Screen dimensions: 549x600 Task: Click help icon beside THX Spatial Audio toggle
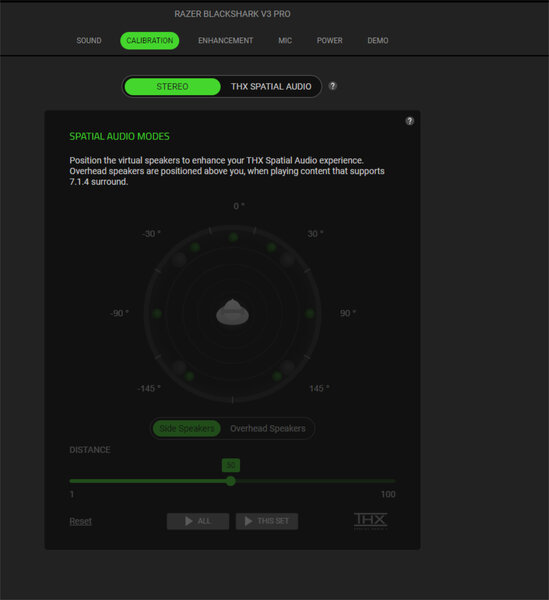click(333, 86)
